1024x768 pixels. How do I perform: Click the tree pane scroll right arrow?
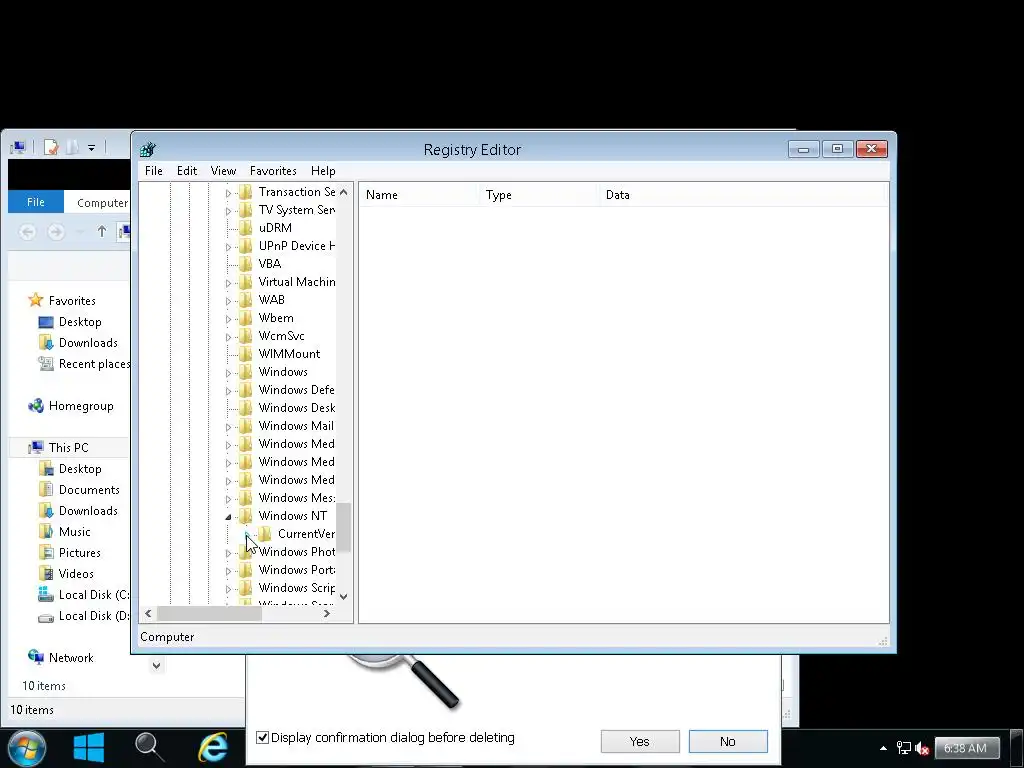pyautogui.click(x=327, y=613)
